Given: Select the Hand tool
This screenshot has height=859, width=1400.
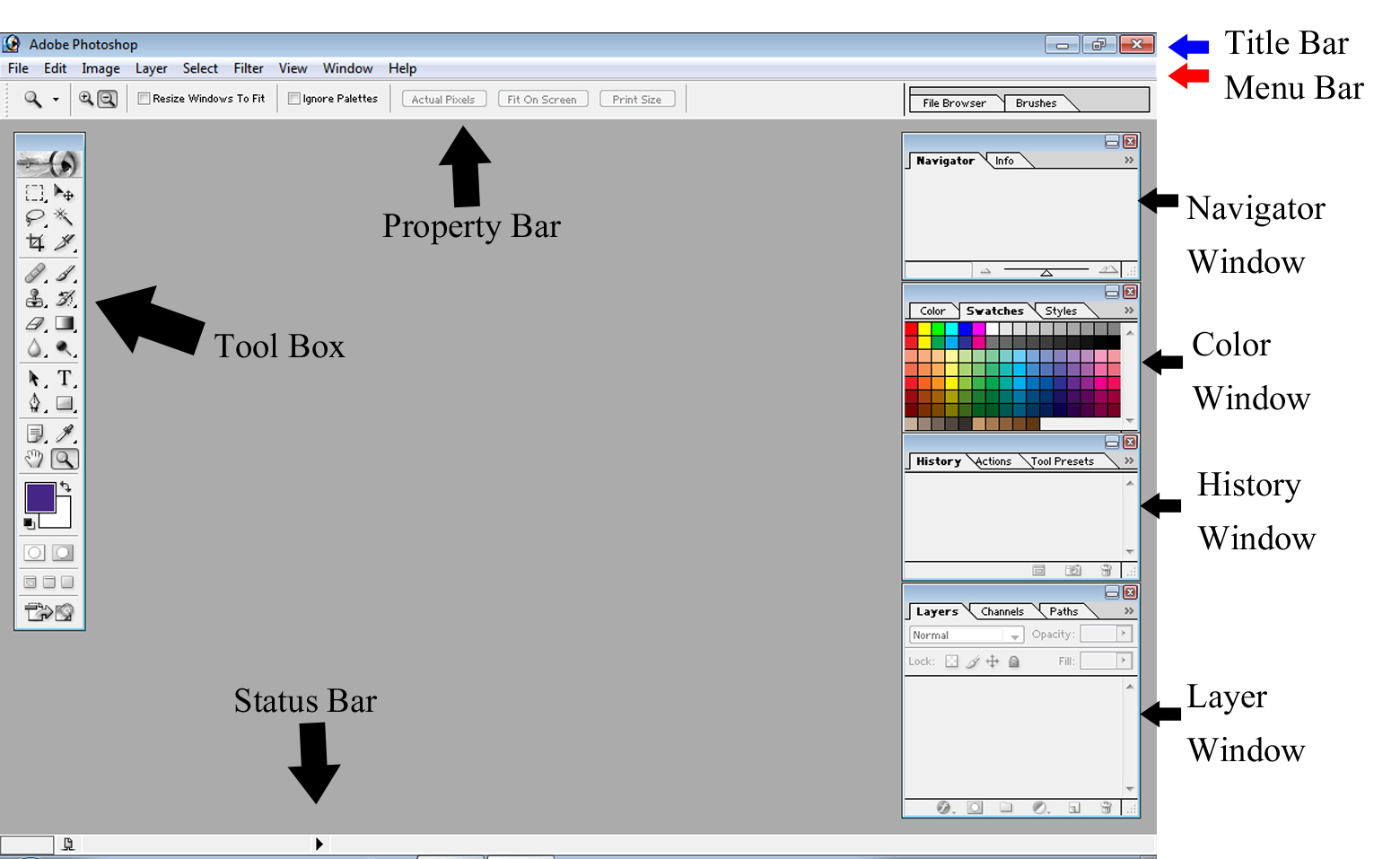Looking at the screenshot, I should (33, 459).
